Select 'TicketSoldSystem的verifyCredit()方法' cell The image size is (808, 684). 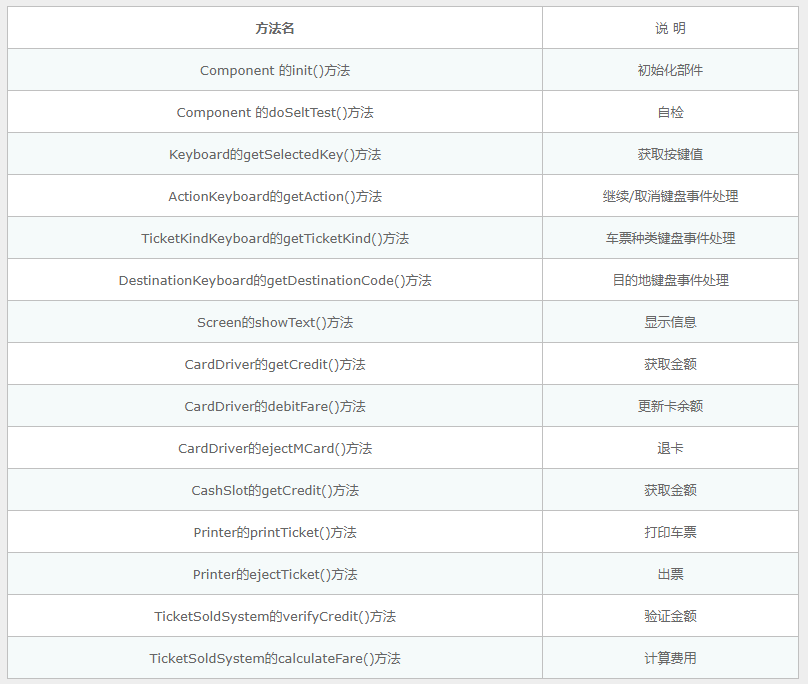tap(275, 616)
